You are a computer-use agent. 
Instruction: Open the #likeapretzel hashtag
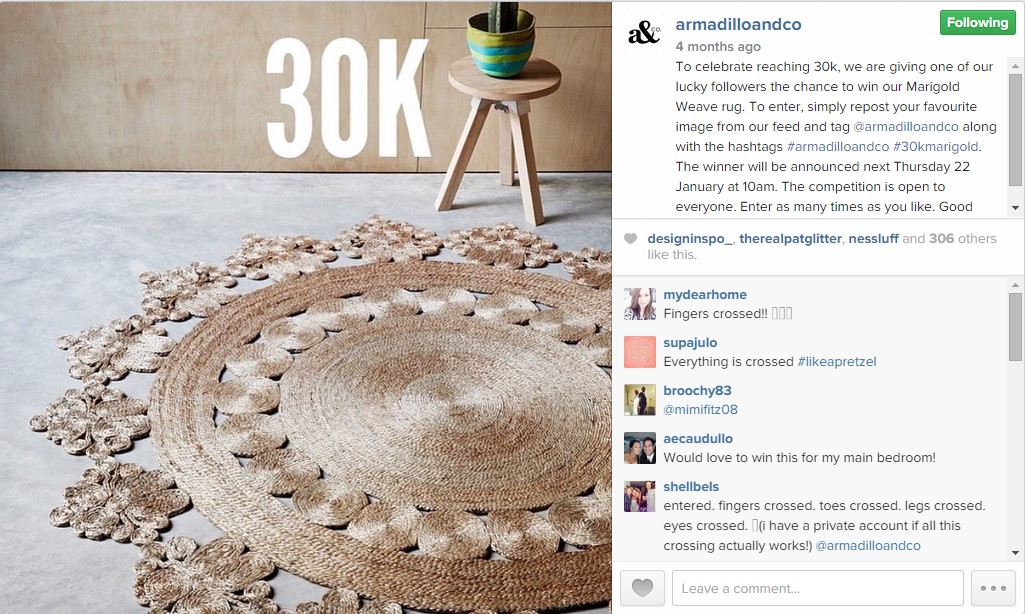pyautogui.click(x=837, y=362)
